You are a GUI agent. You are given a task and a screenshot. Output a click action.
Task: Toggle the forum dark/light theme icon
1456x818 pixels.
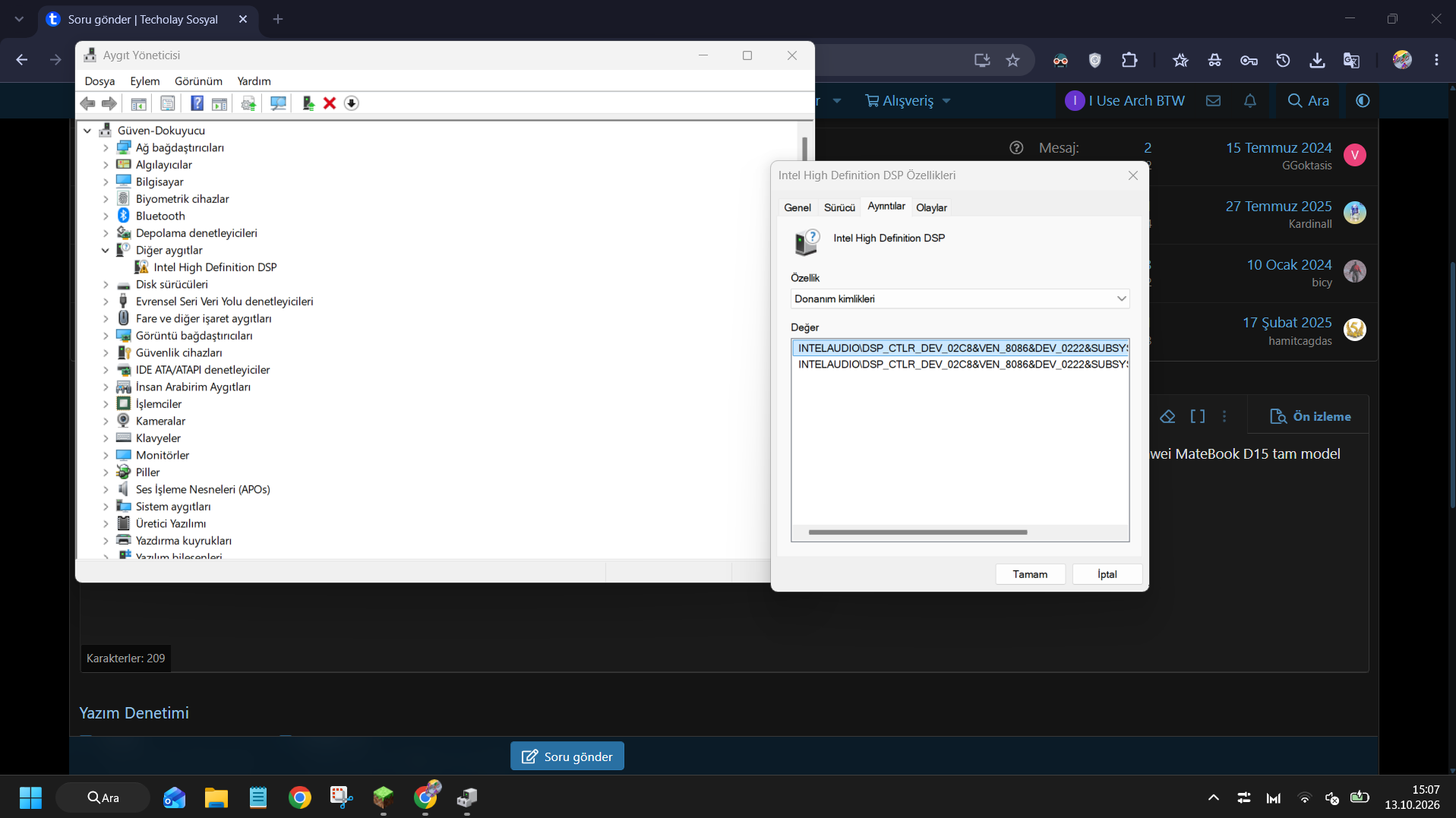pos(1363,100)
